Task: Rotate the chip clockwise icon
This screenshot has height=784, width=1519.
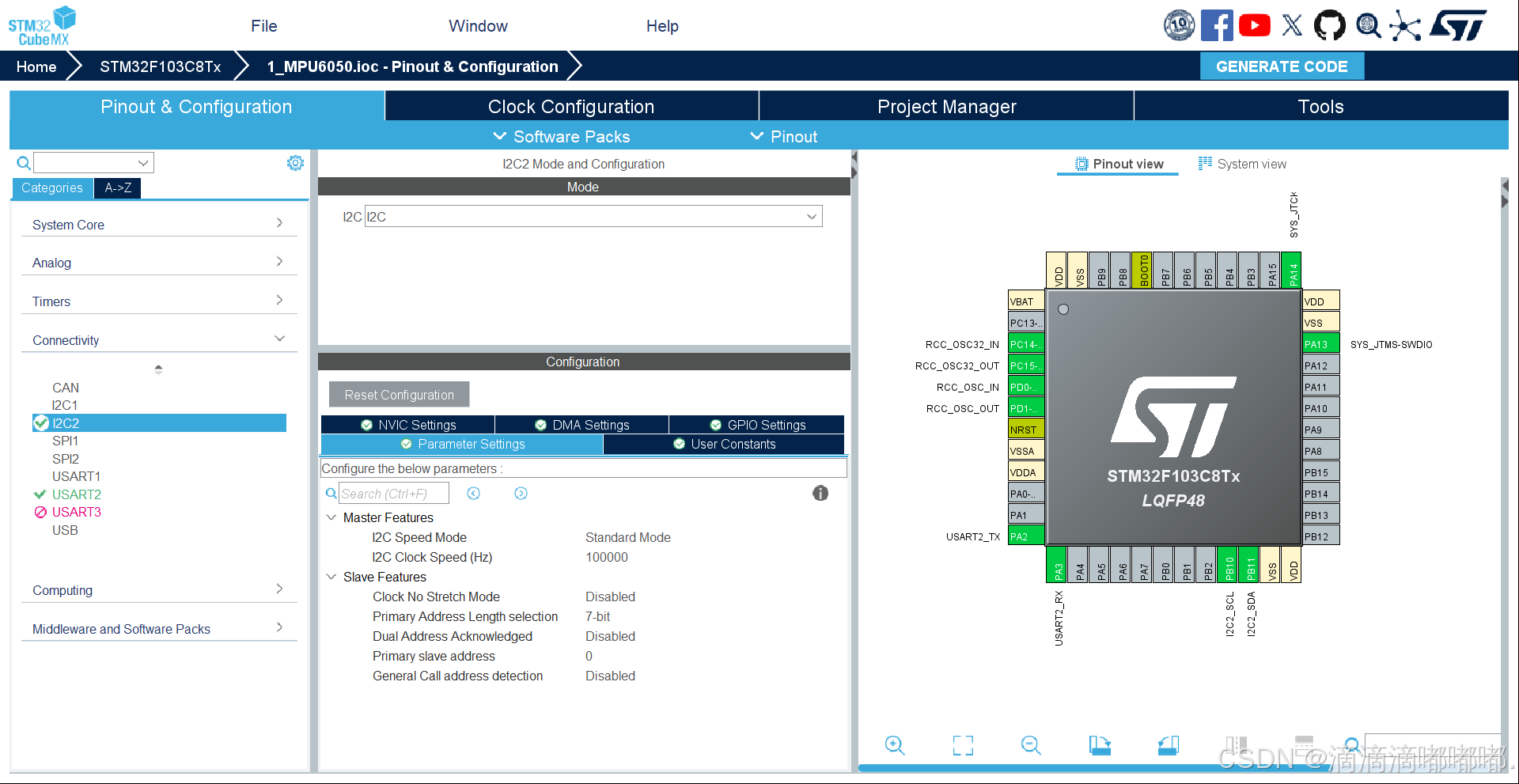Action: click(1100, 744)
